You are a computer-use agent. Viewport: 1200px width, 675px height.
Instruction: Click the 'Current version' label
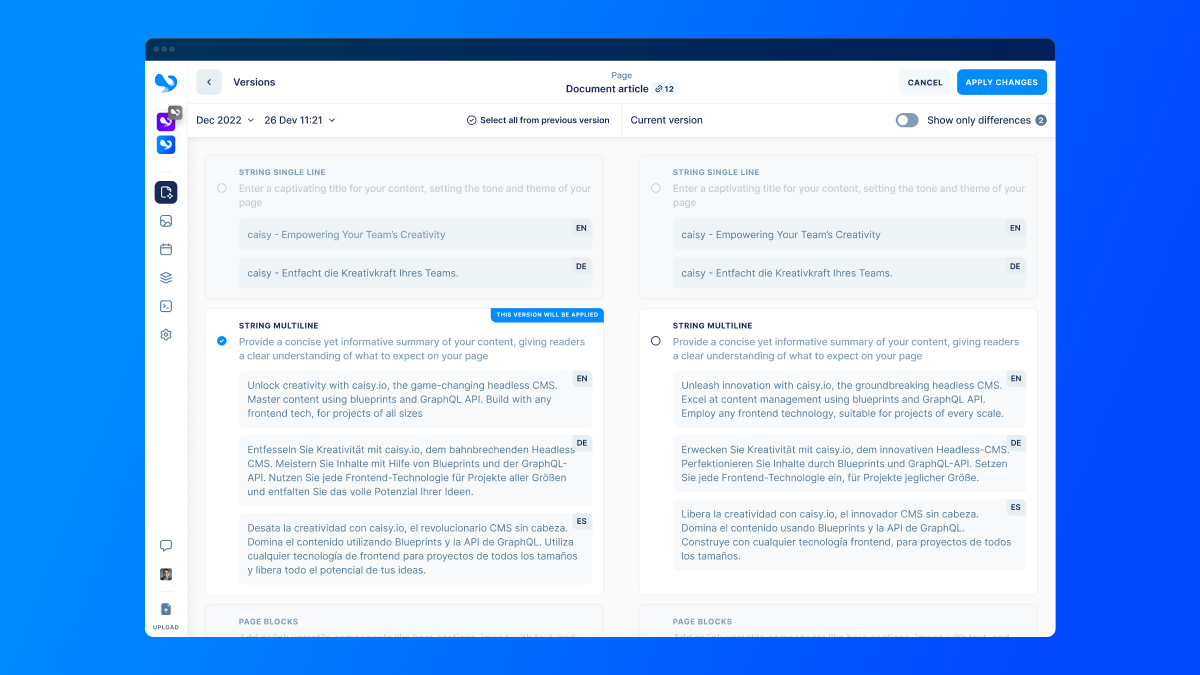tap(667, 120)
